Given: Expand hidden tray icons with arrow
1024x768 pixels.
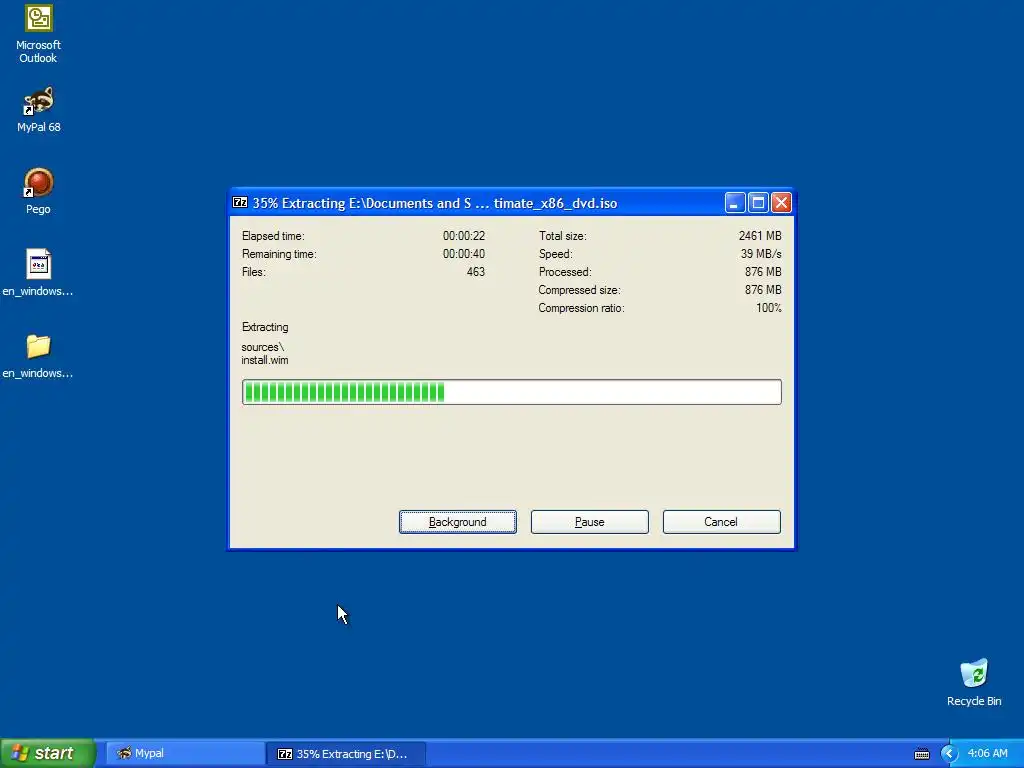Looking at the screenshot, I should [x=948, y=754].
